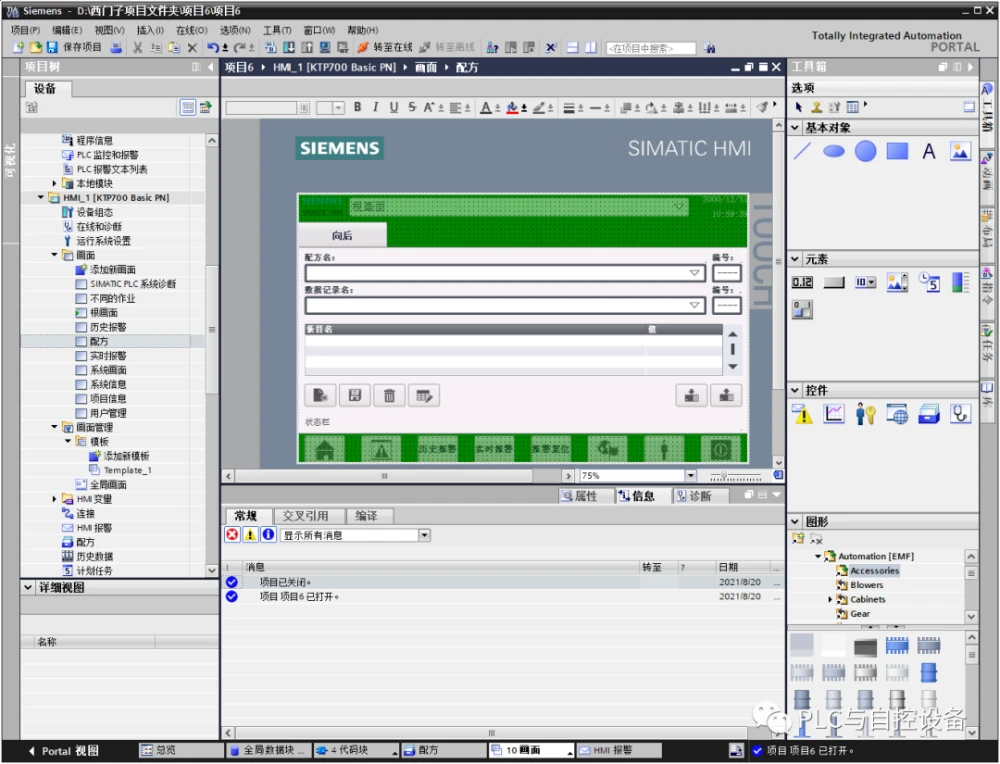1000x764 pixels.
Task: Click 历史报警 button on HMI bottom bar
Action: pyautogui.click(x=438, y=449)
